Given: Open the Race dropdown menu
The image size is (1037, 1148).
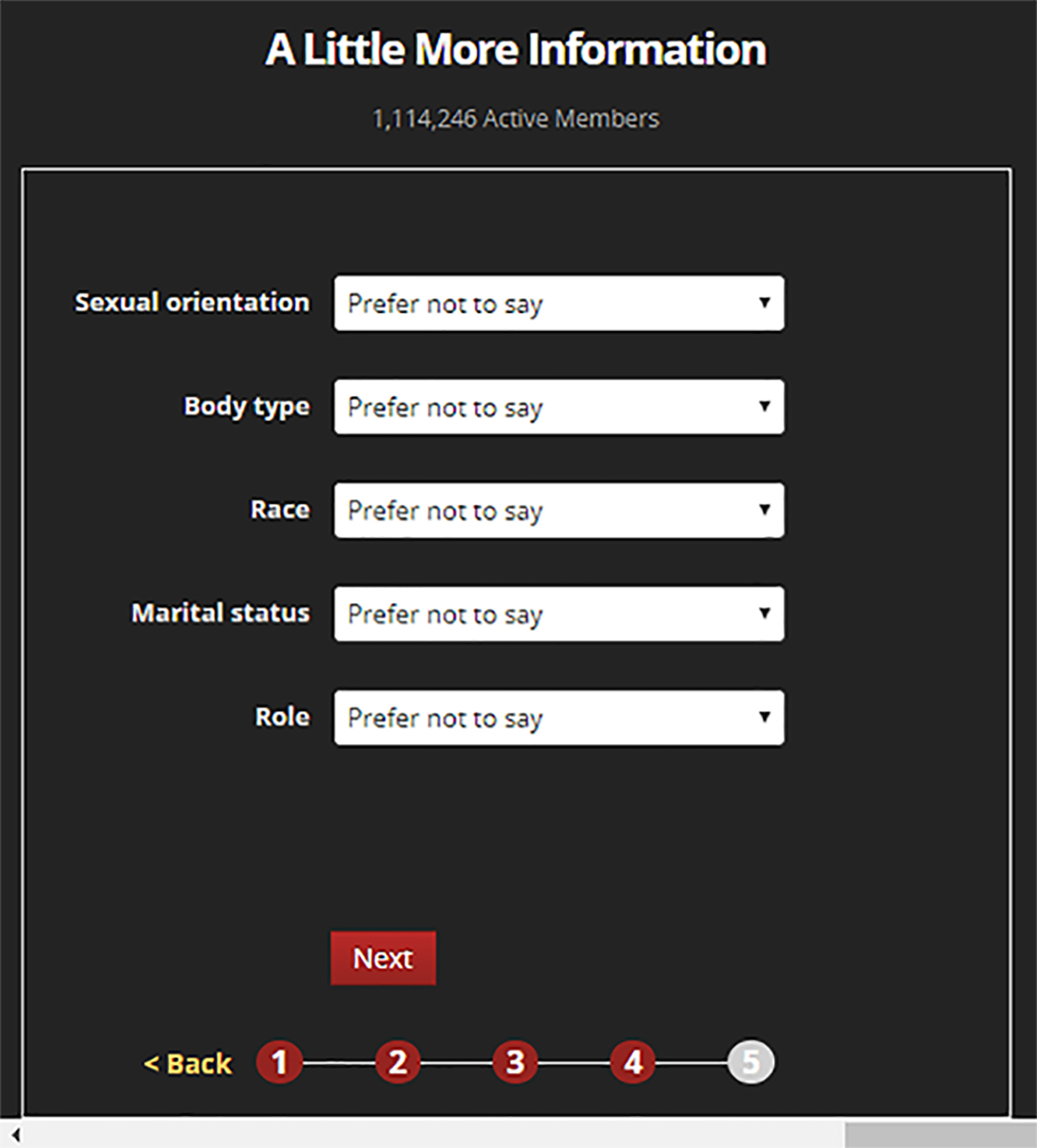Looking at the screenshot, I should coord(558,510).
